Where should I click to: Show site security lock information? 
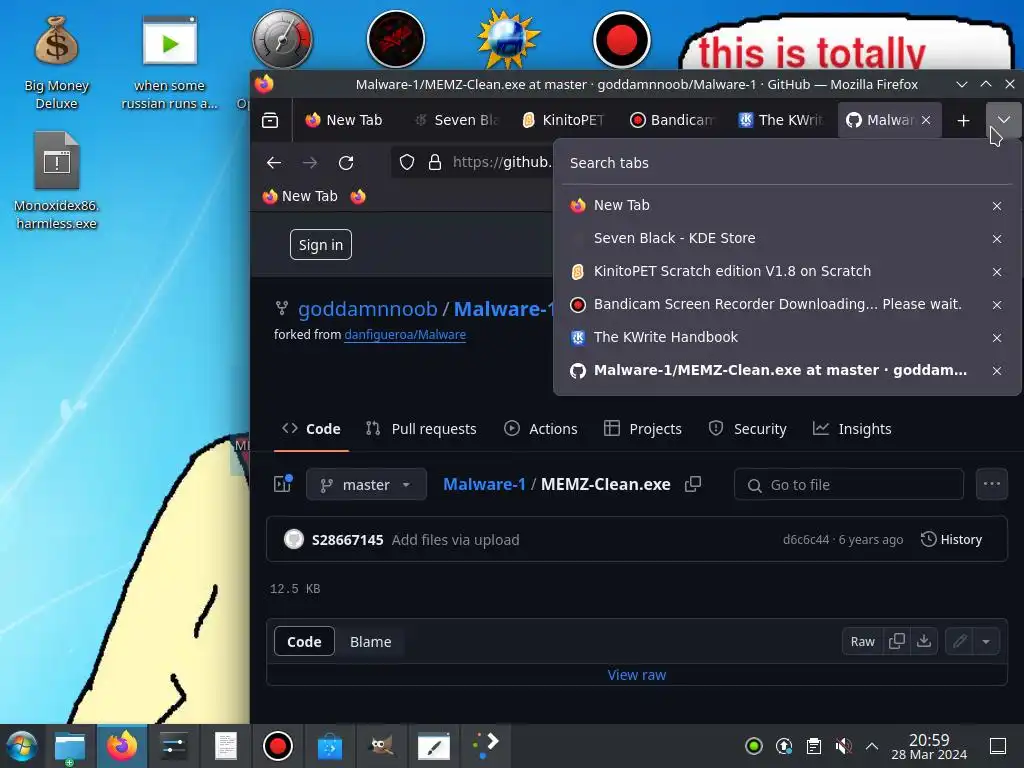pyautogui.click(x=434, y=163)
